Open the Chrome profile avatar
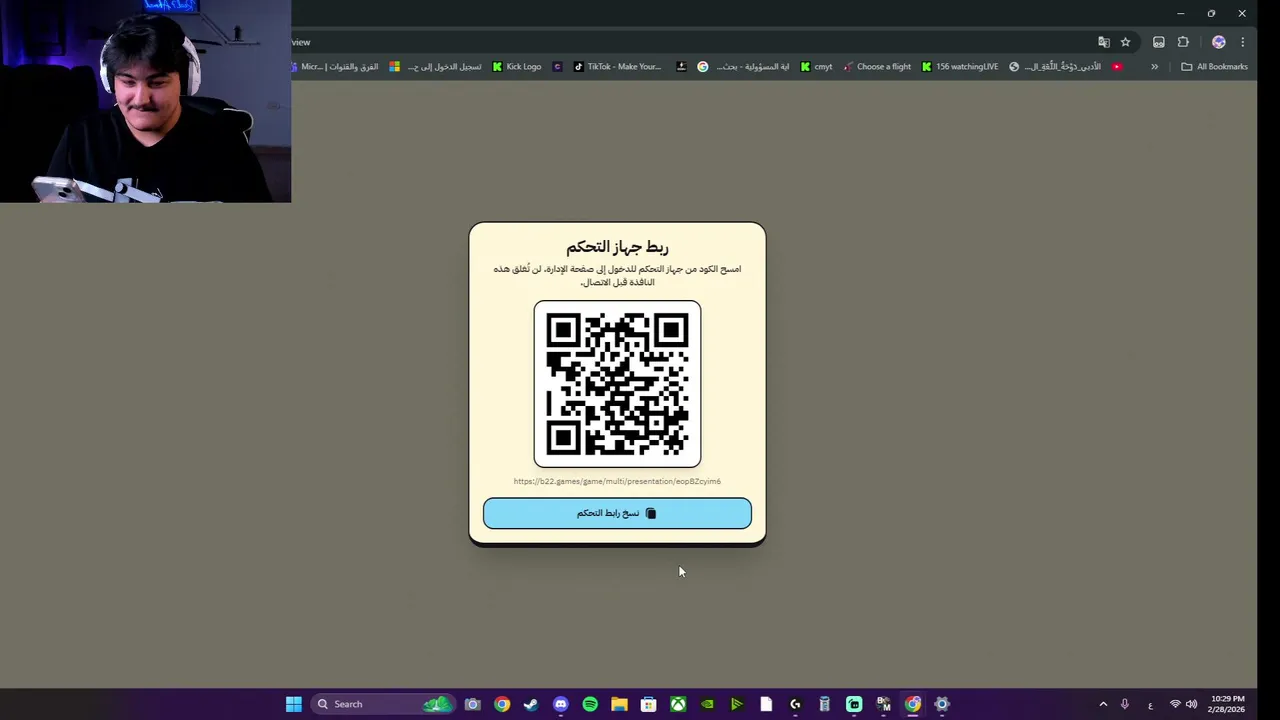 click(x=1218, y=42)
